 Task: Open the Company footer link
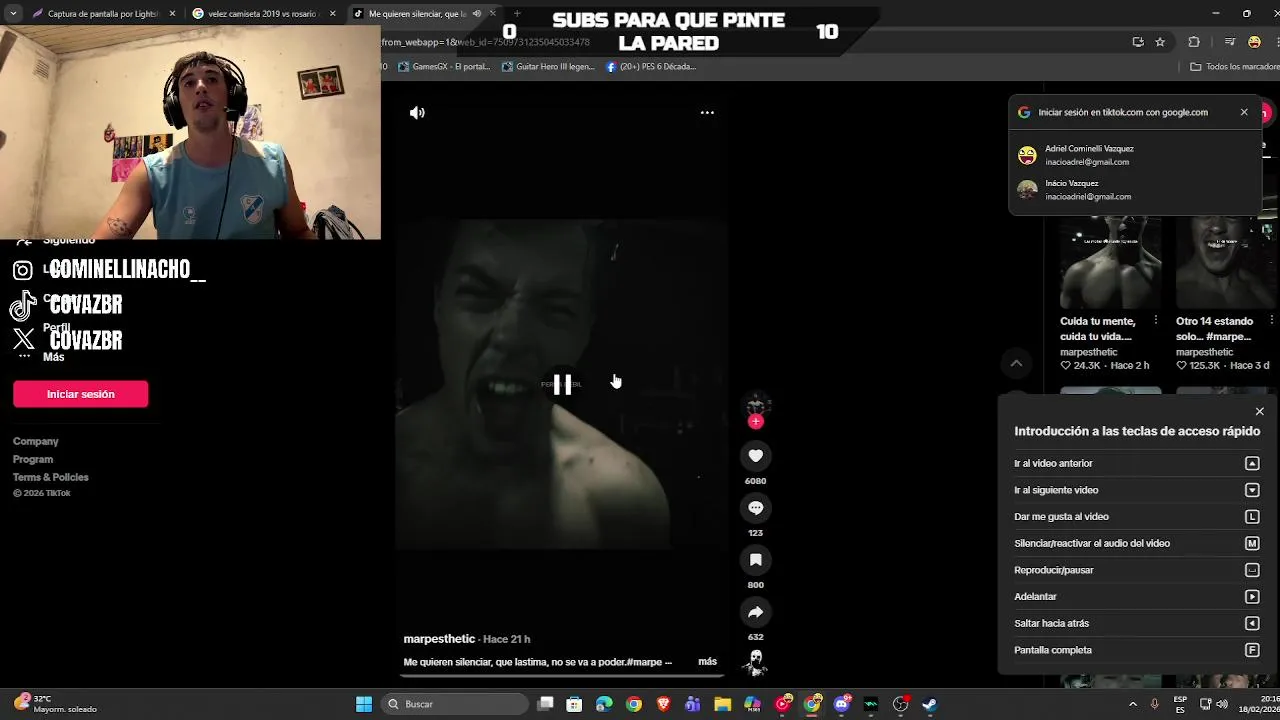[36, 441]
